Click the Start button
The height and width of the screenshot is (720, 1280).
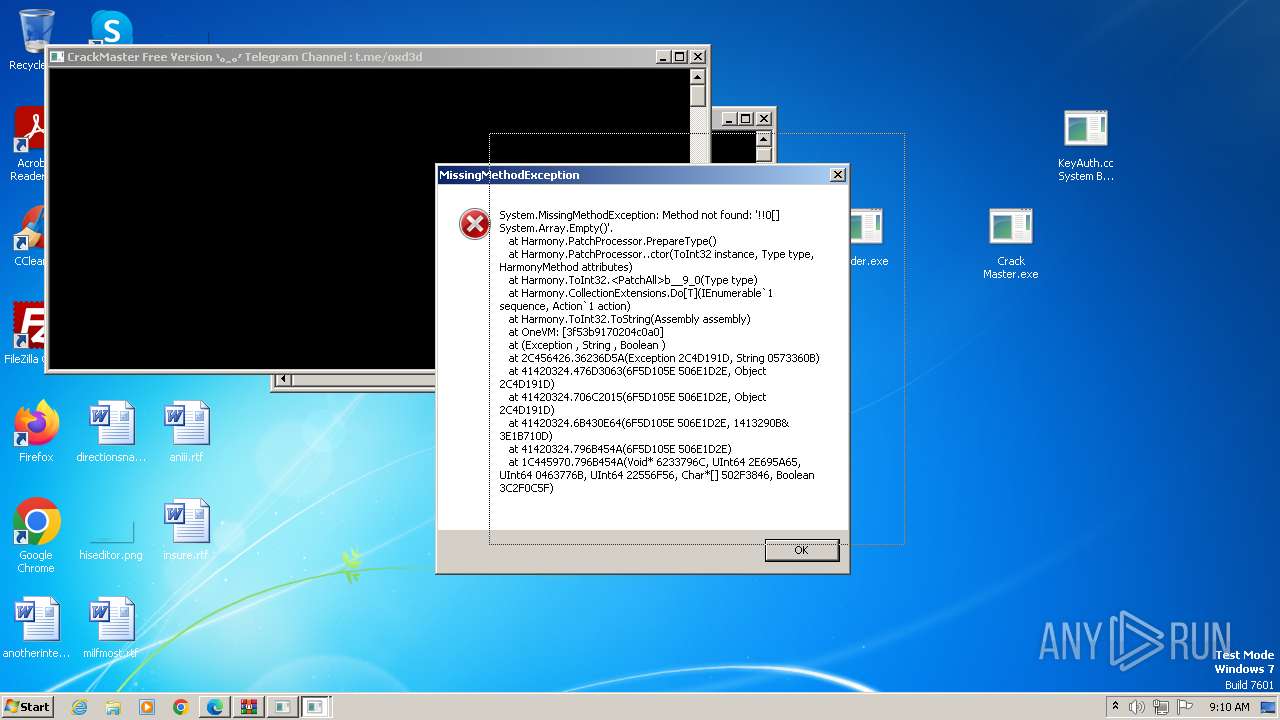pos(27,707)
